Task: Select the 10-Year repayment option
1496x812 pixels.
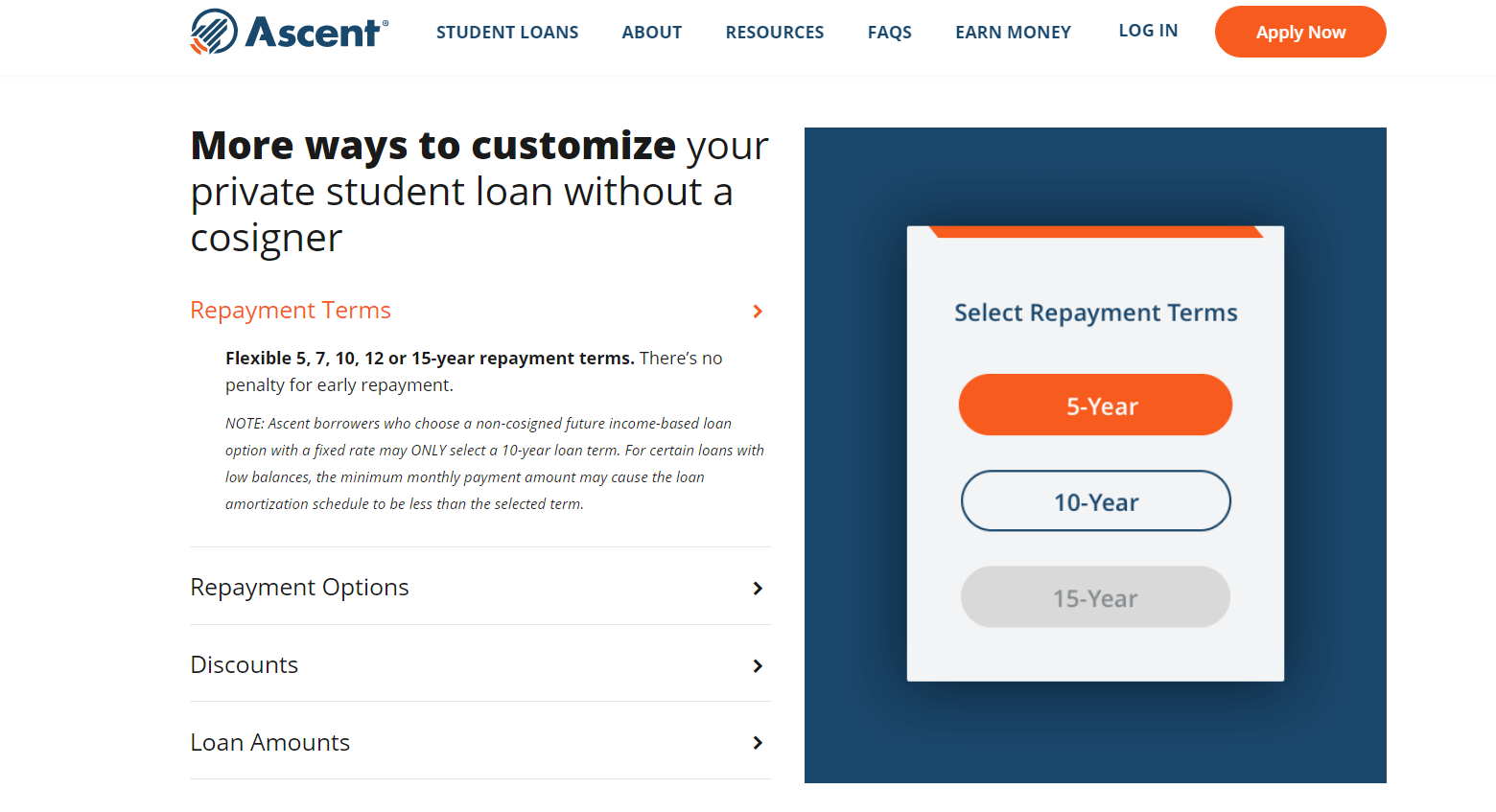Action: (1095, 500)
